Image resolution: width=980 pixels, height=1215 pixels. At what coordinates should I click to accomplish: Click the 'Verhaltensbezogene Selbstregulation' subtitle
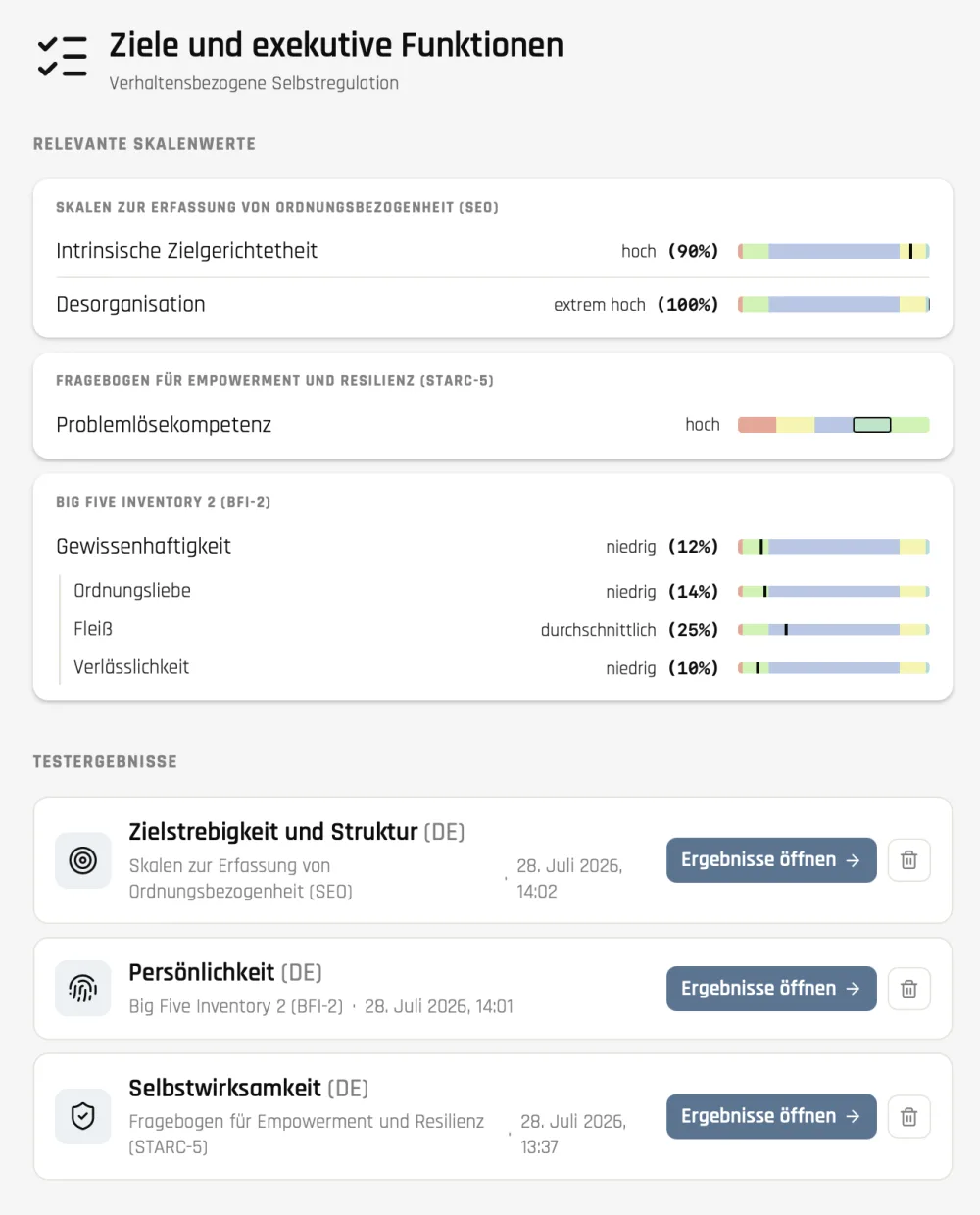click(254, 83)
